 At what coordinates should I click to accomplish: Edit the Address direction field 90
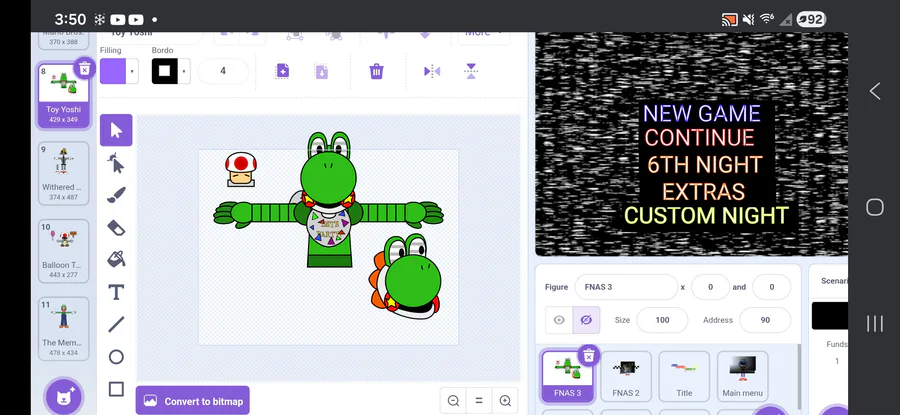click(x=765, y=320)
